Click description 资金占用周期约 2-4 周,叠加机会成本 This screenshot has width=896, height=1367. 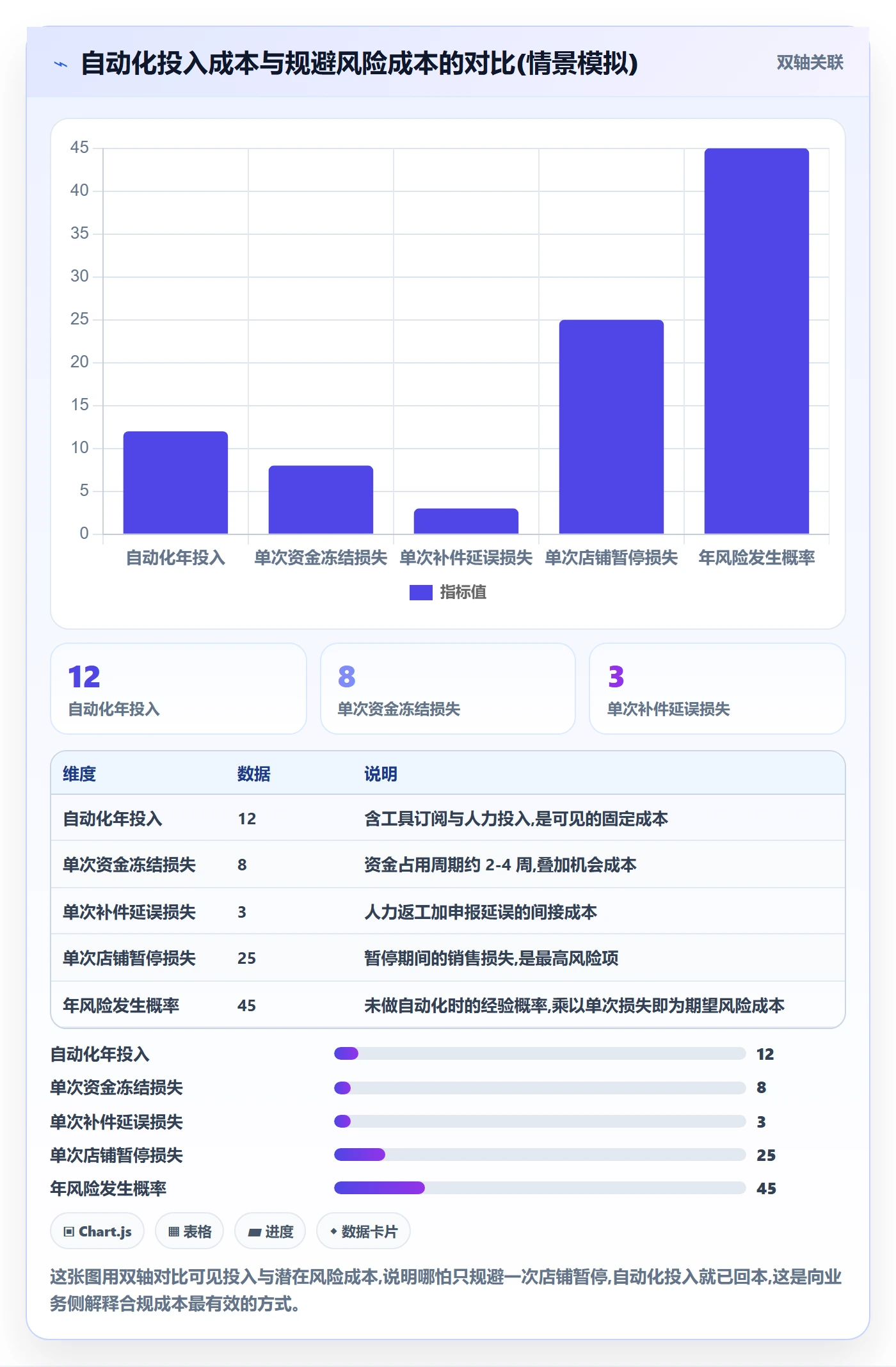click(500, 865)
